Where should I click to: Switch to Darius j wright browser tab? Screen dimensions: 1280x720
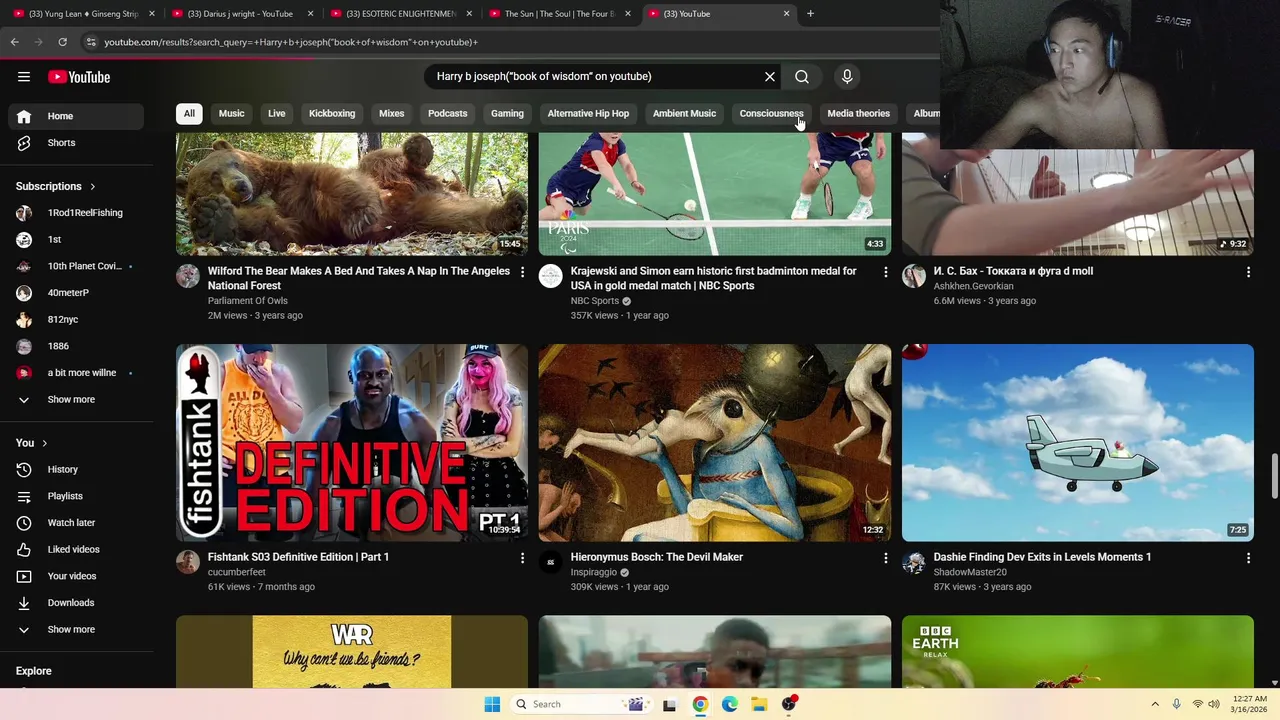[240, 14]
